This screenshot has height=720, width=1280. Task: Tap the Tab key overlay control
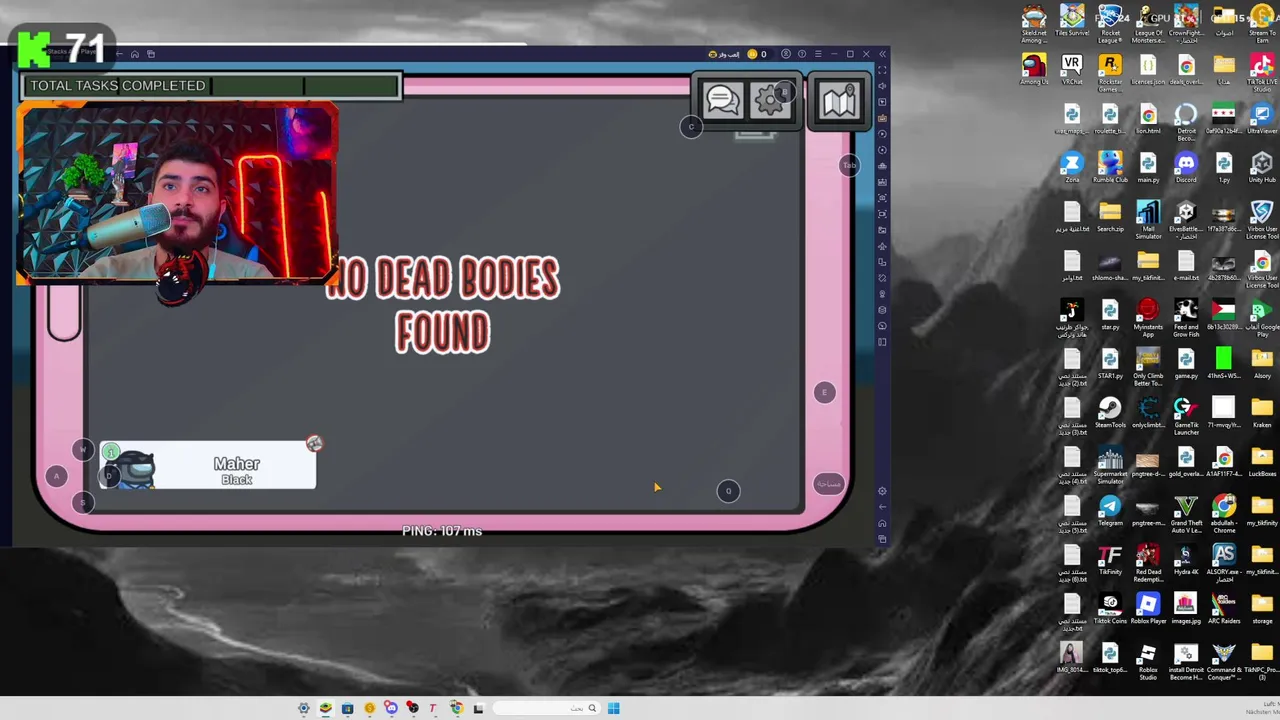click(x=849, y=165)
